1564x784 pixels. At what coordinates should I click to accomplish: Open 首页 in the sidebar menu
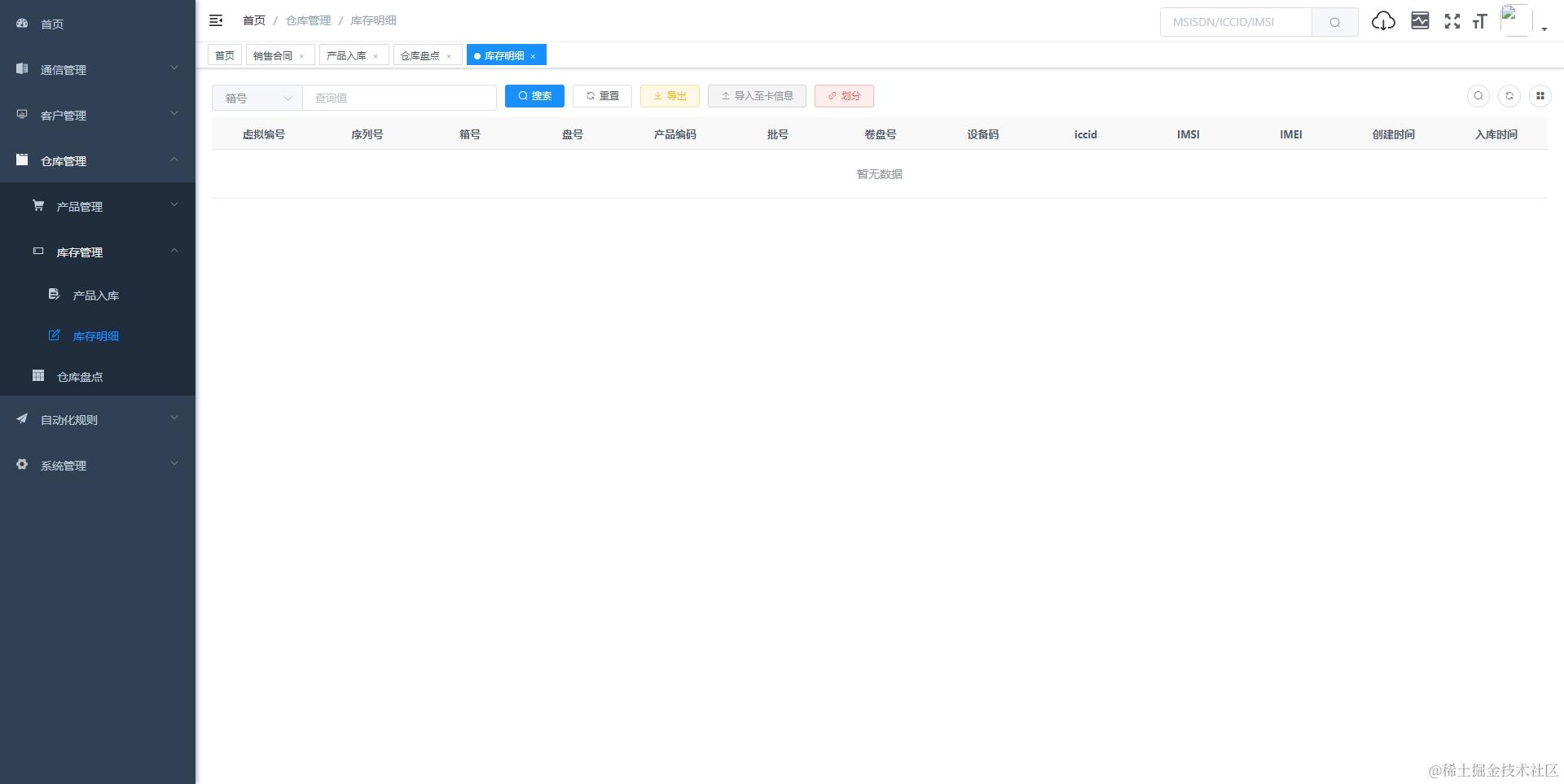coord(98,24)
